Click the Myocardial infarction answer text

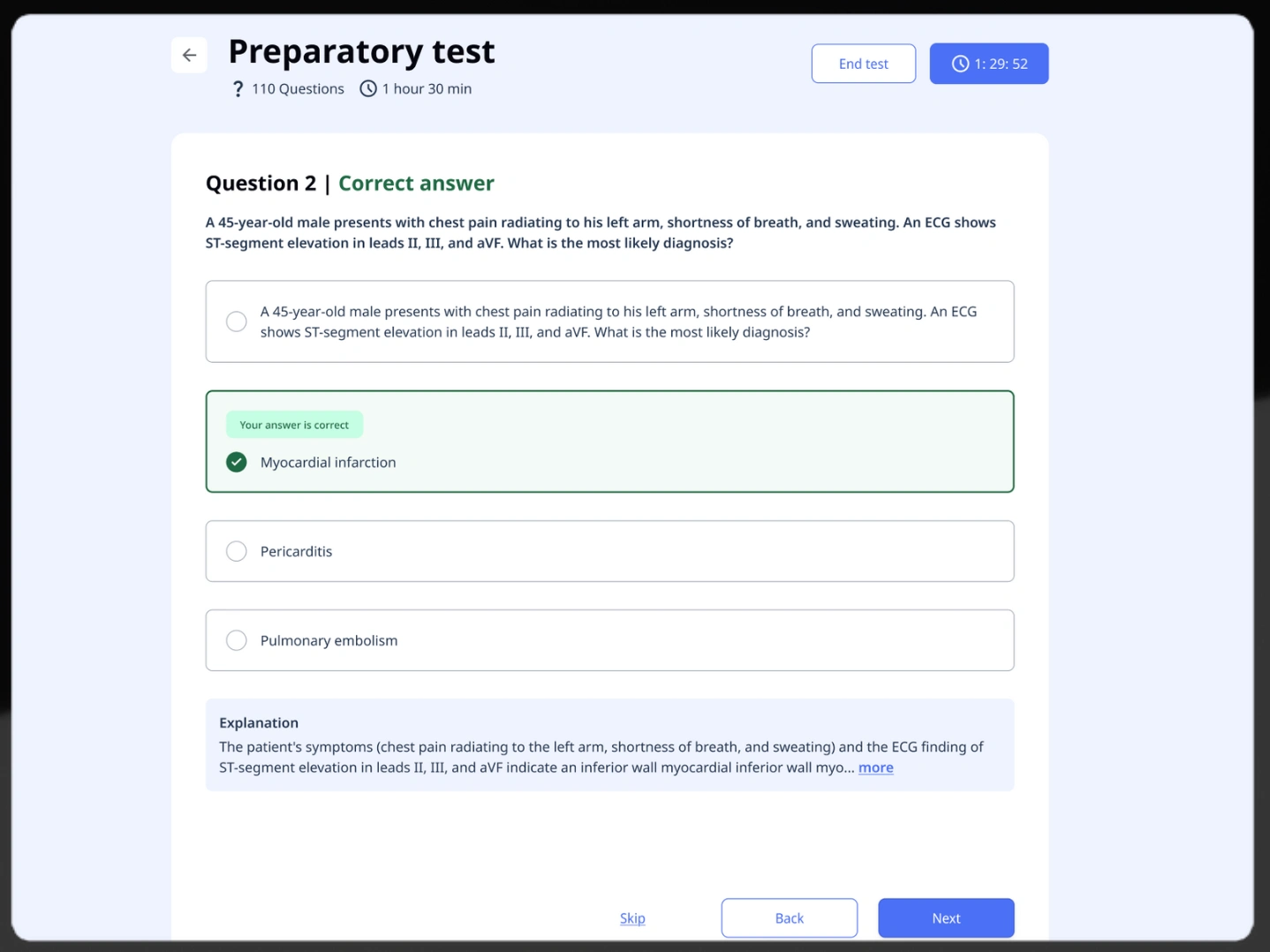click(x=328, y=462)
